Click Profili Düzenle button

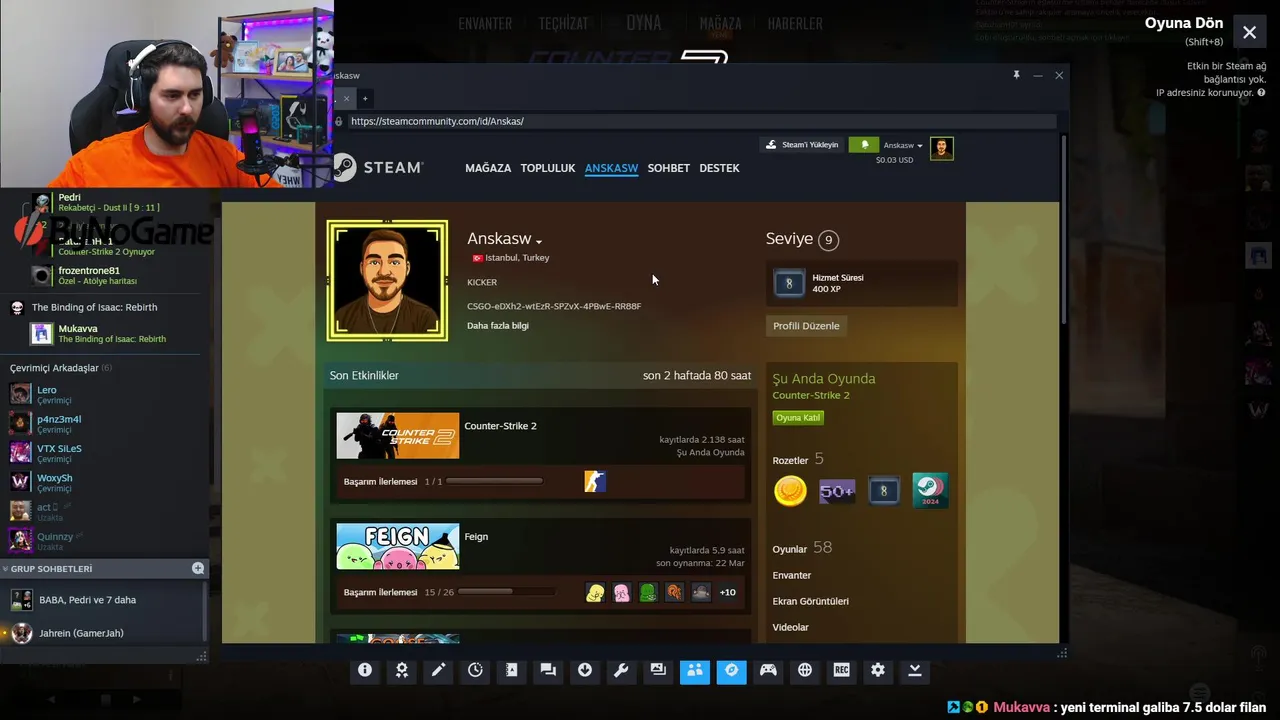(x=807, y=326)
